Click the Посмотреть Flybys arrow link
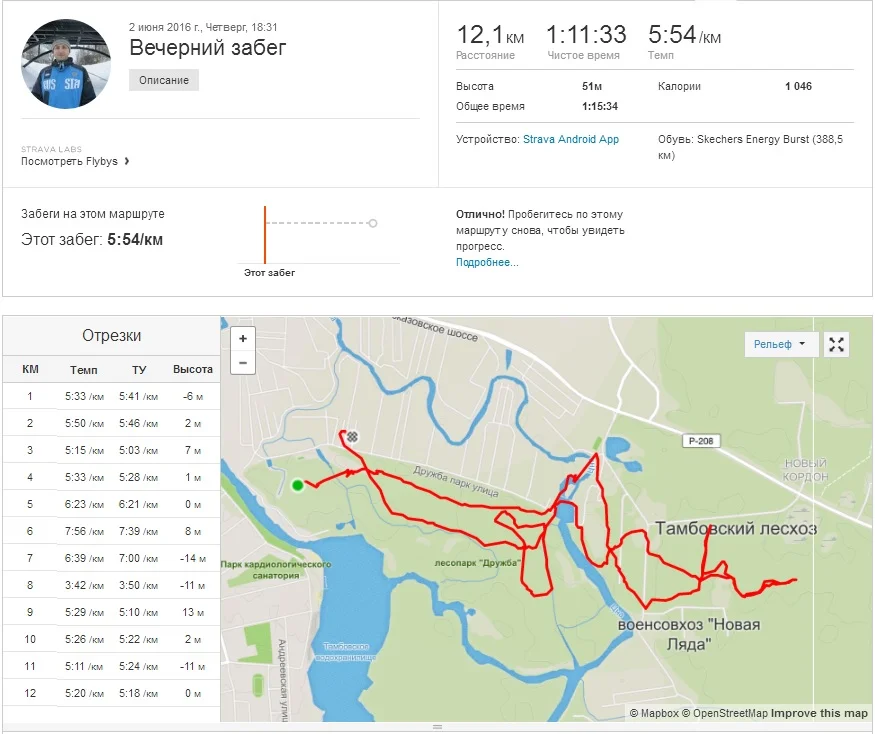 (76, 161)
